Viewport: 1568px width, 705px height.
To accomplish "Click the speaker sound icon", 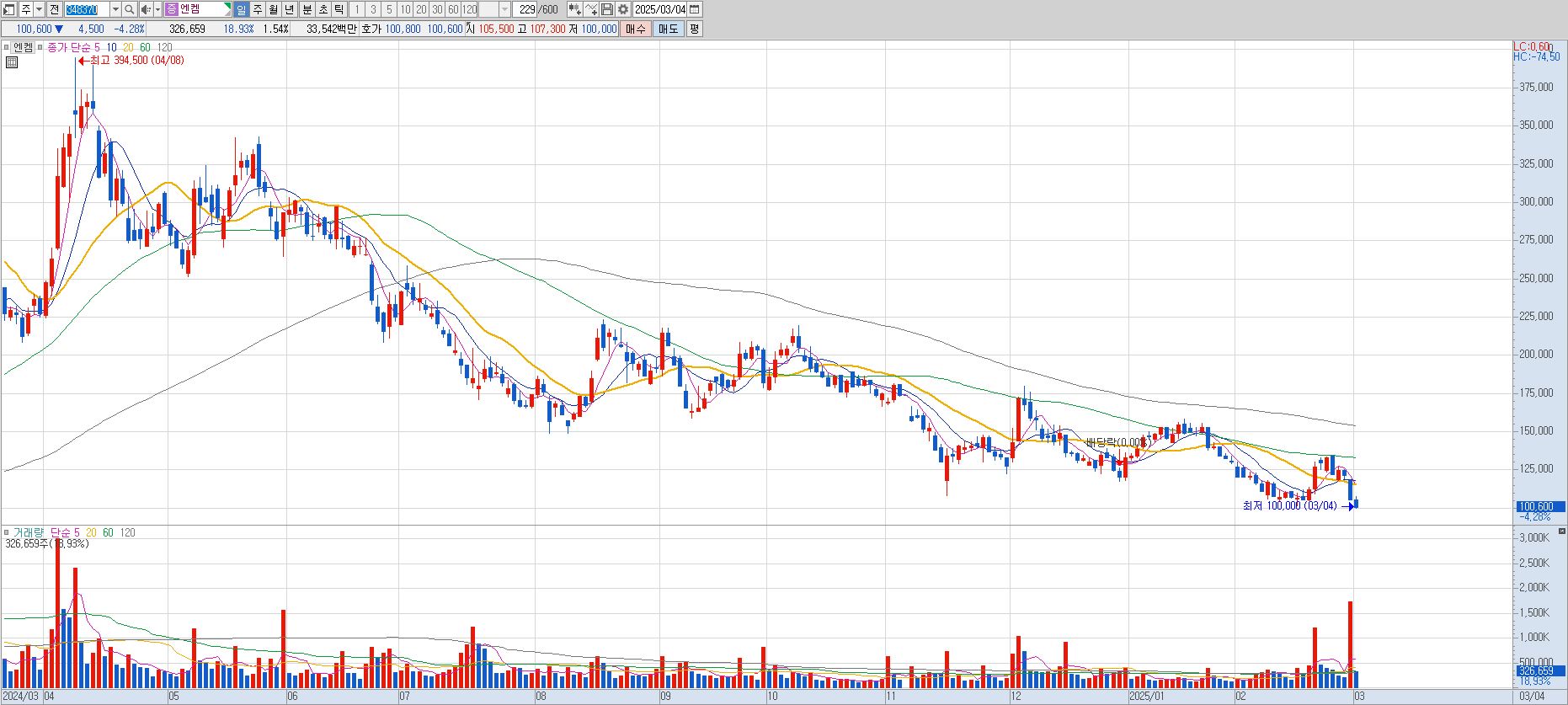I will 146,9.
